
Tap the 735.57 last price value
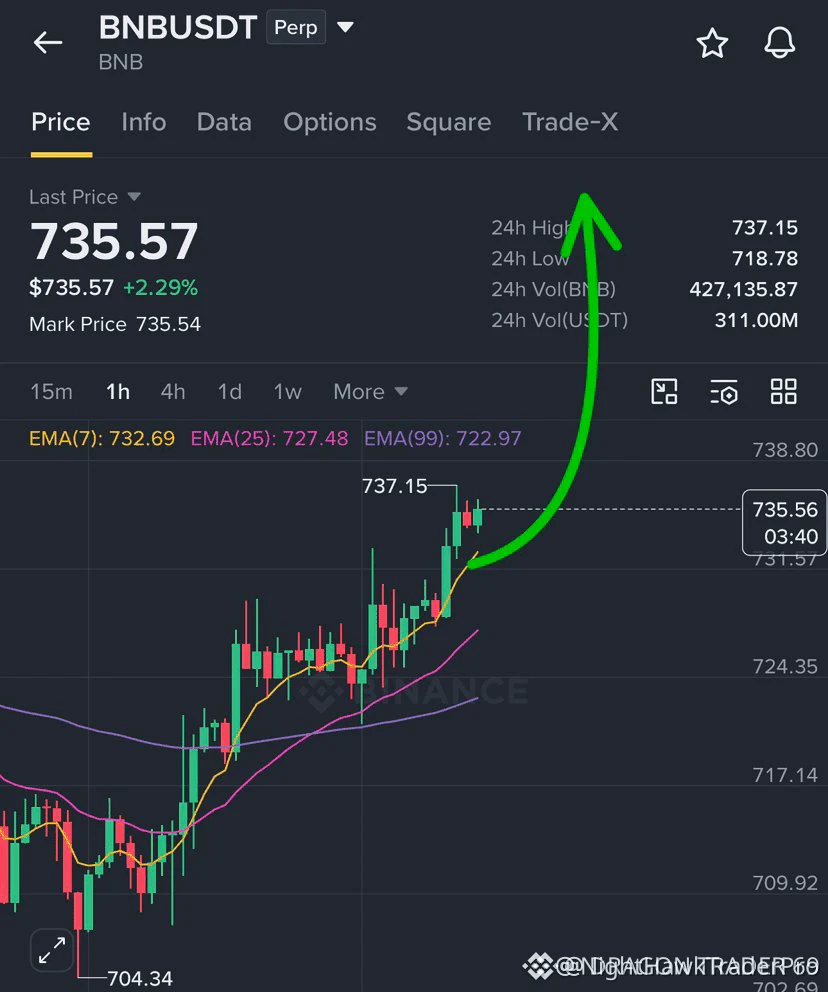114,241
